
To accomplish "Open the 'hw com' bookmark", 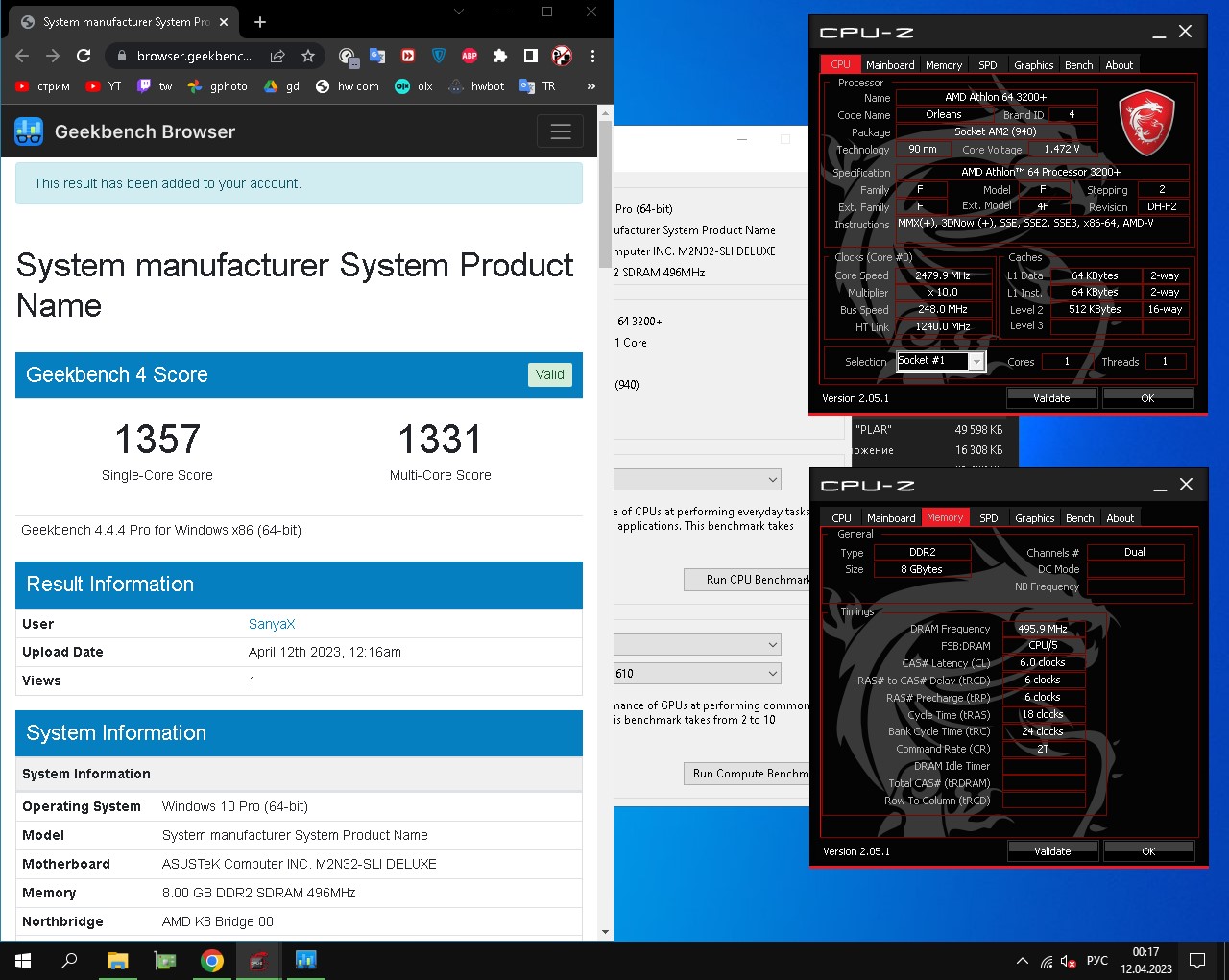I will click(x=348, y=86).
